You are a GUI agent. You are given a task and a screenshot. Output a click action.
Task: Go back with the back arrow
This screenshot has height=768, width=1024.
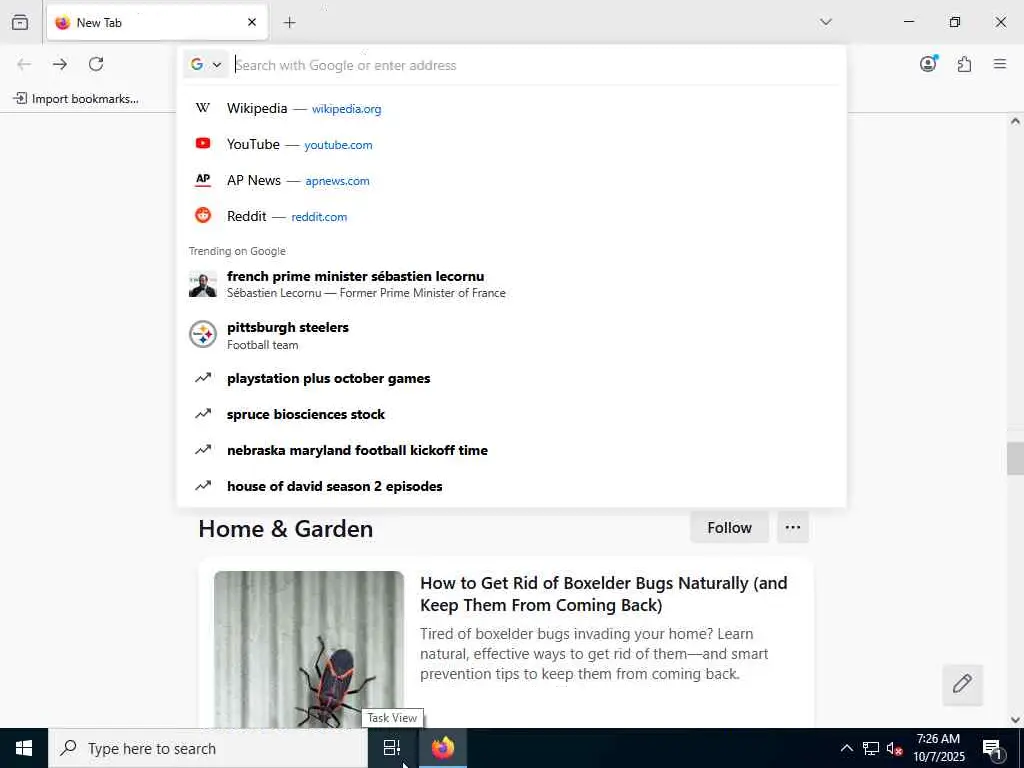pos(24,64)
